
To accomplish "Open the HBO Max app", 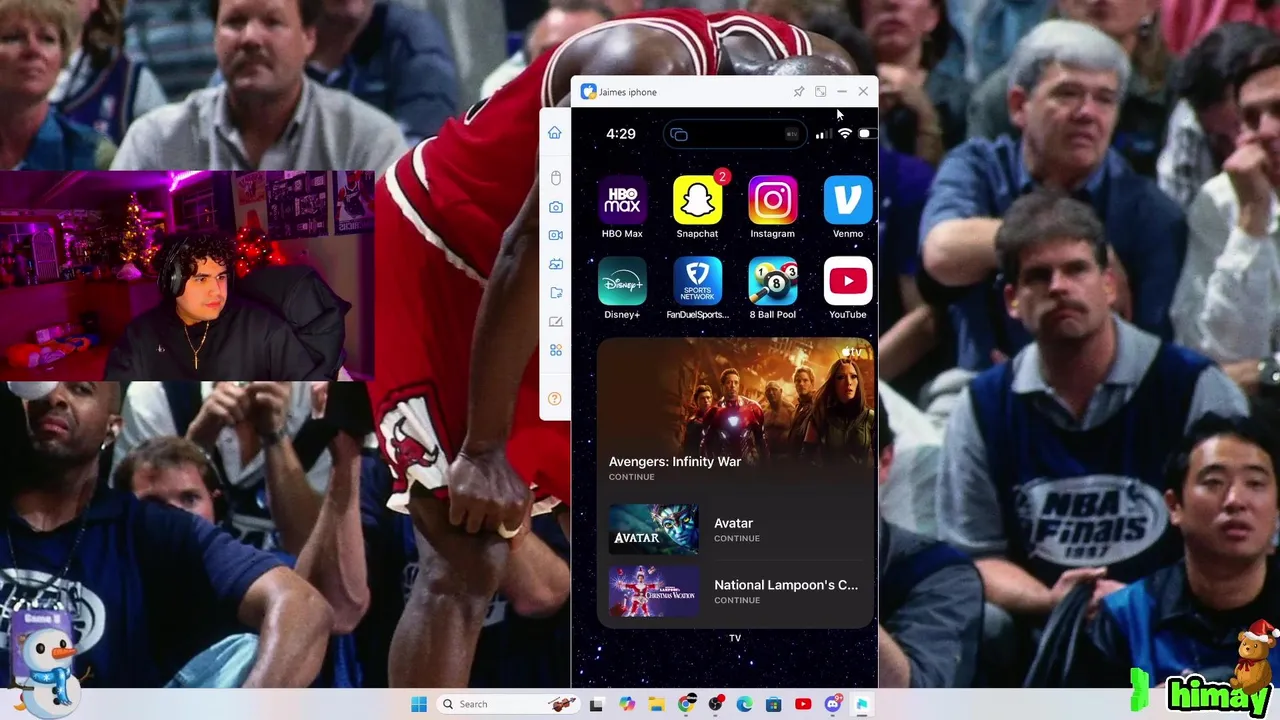I will 622,201.
